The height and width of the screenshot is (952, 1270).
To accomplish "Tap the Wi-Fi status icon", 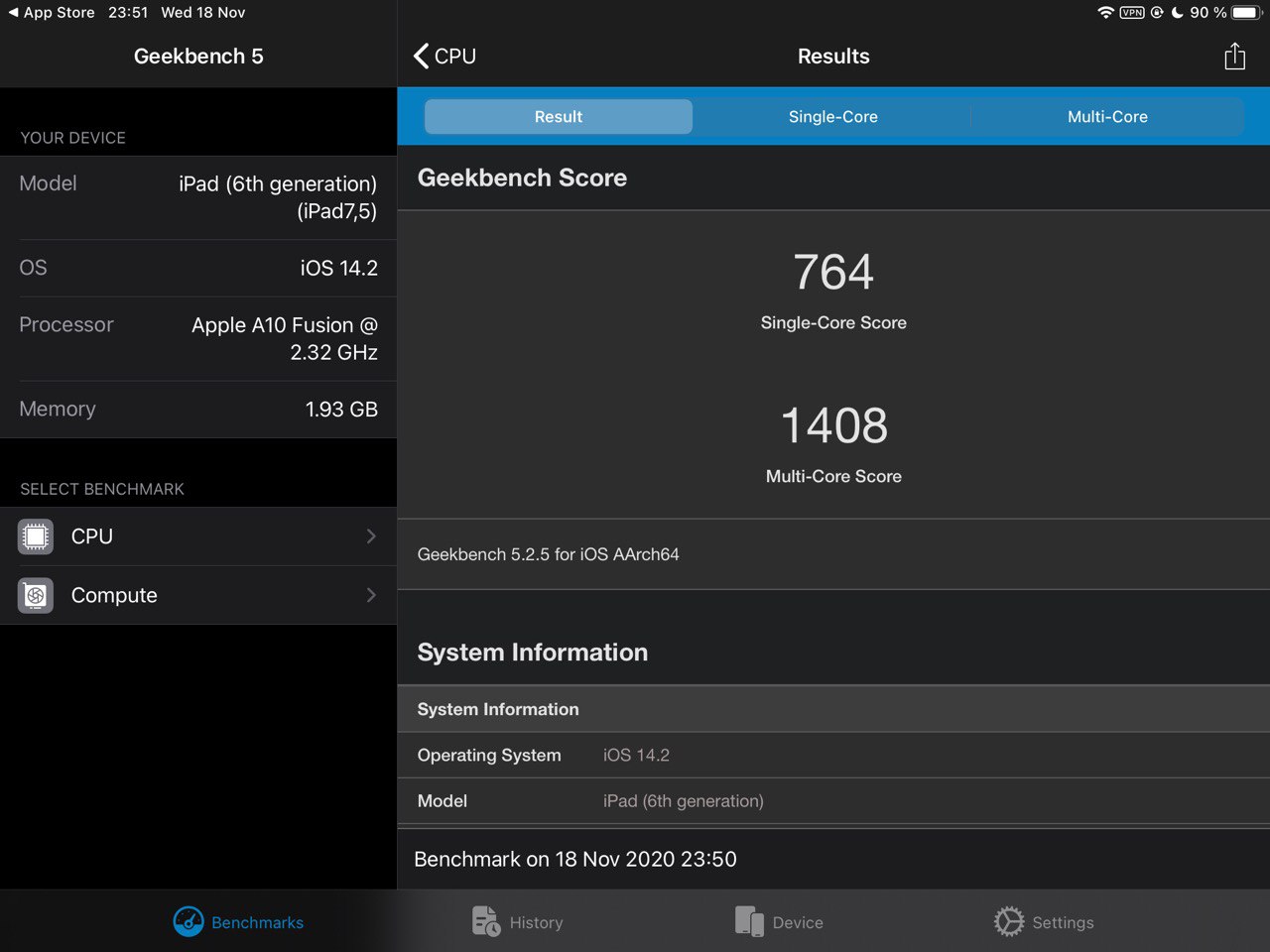I will [1105, 12].
